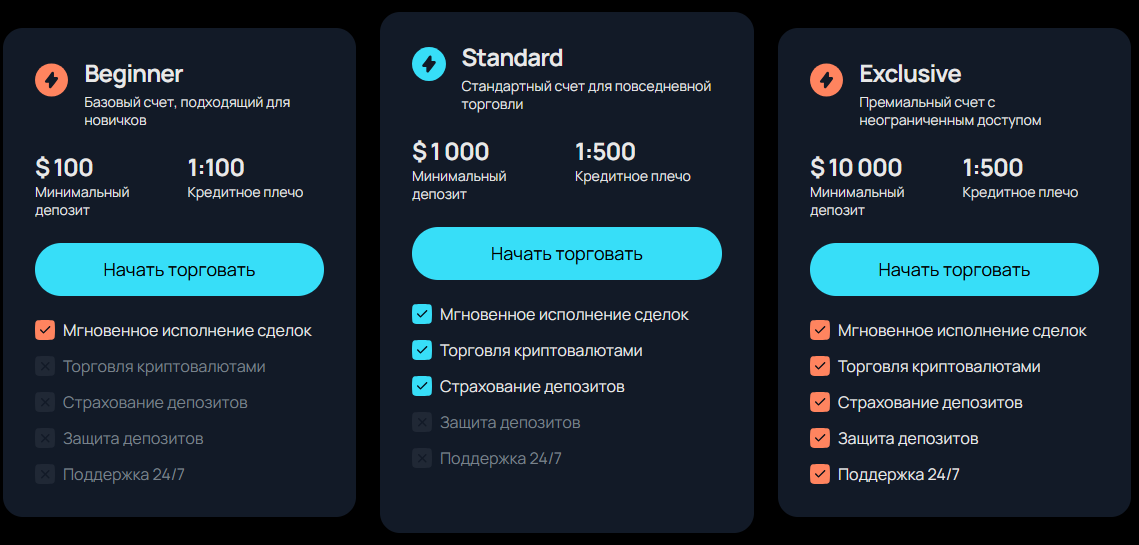Click the disabled Страхование депозитов box in Beginner

click(x=45, y=402)
